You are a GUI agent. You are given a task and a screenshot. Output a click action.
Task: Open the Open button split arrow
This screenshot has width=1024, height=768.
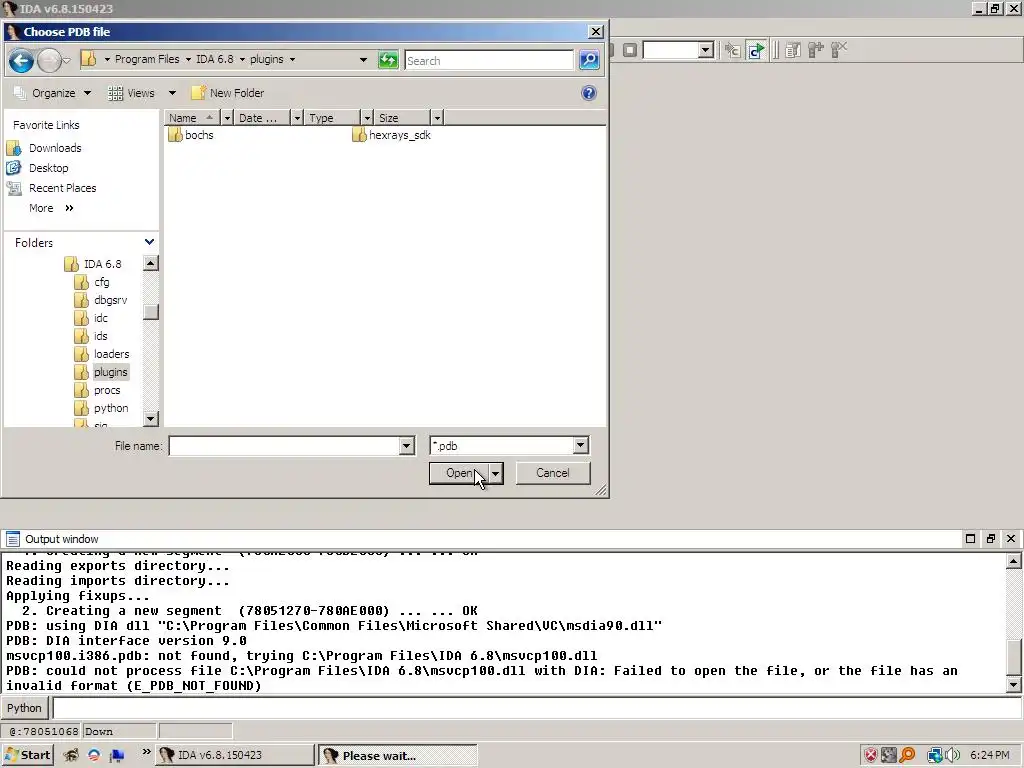click(496, 473)
